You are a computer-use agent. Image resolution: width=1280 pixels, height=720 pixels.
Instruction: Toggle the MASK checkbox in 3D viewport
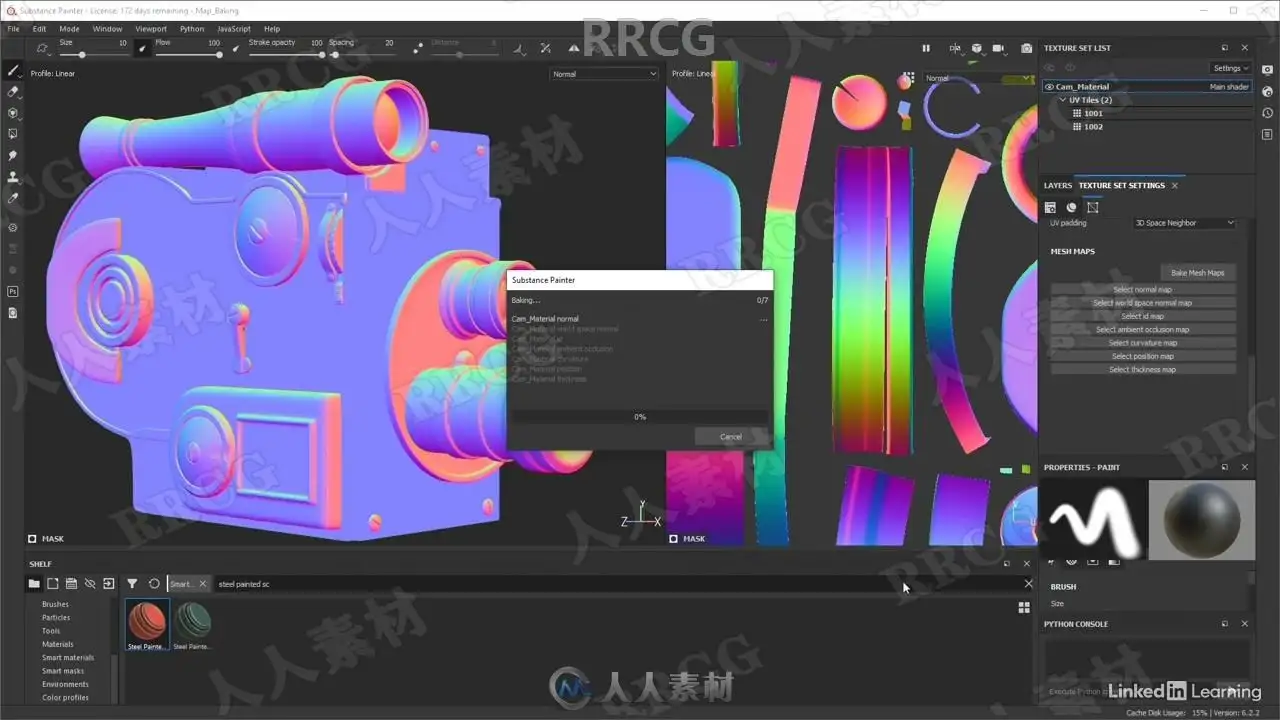pyautogui.click(x=32, y=538)
